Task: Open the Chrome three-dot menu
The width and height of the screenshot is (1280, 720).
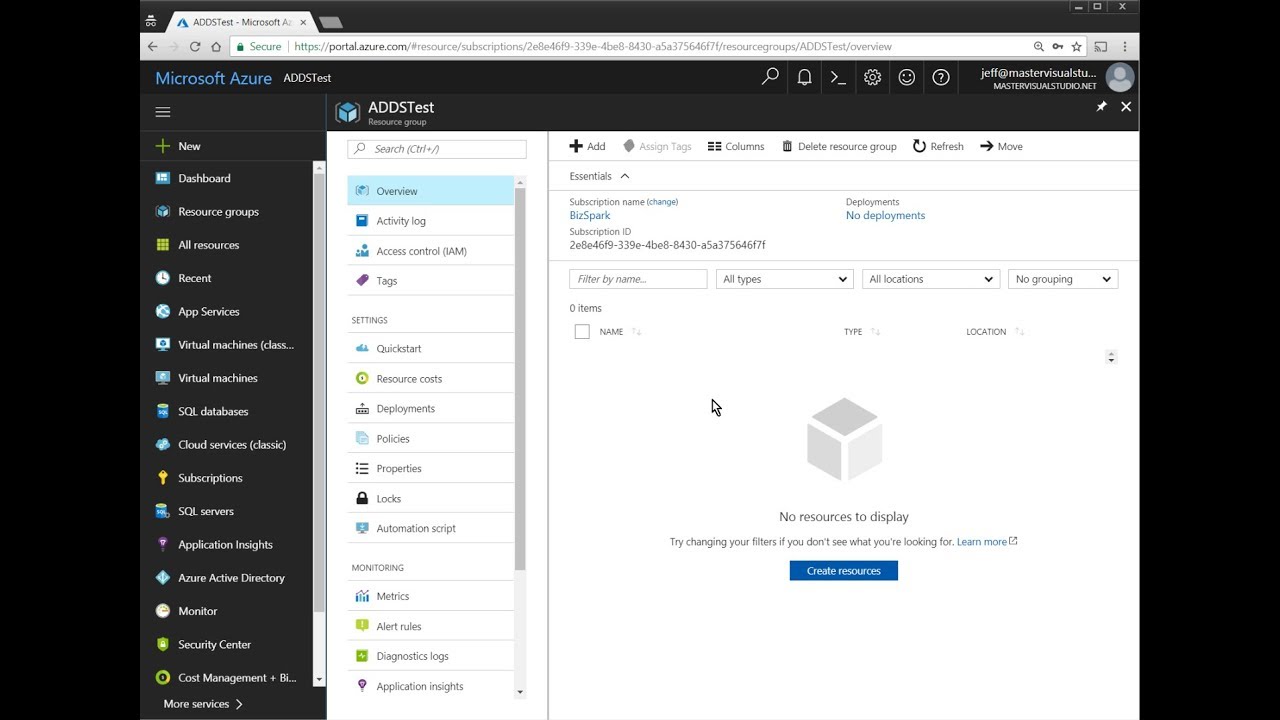Action: click(1125, 46)
